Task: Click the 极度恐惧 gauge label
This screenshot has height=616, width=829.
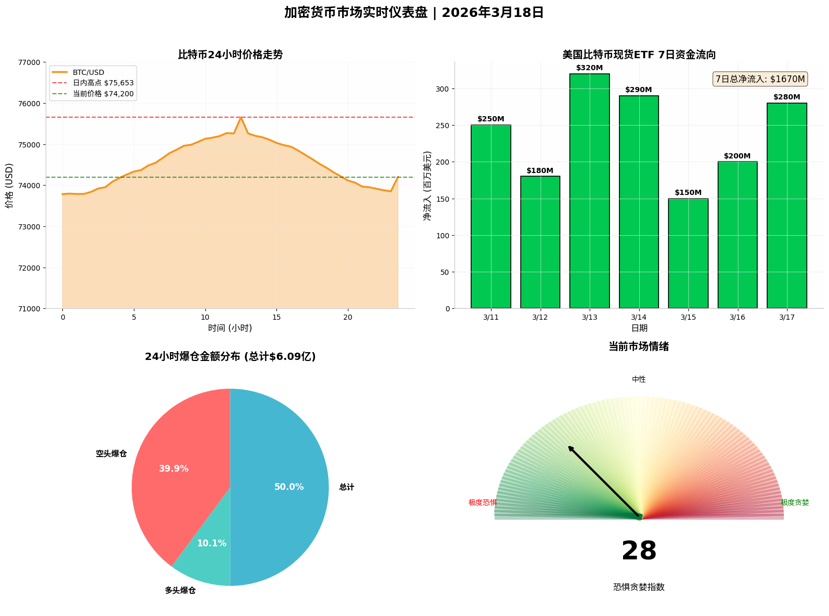Action: coord(482,503)
